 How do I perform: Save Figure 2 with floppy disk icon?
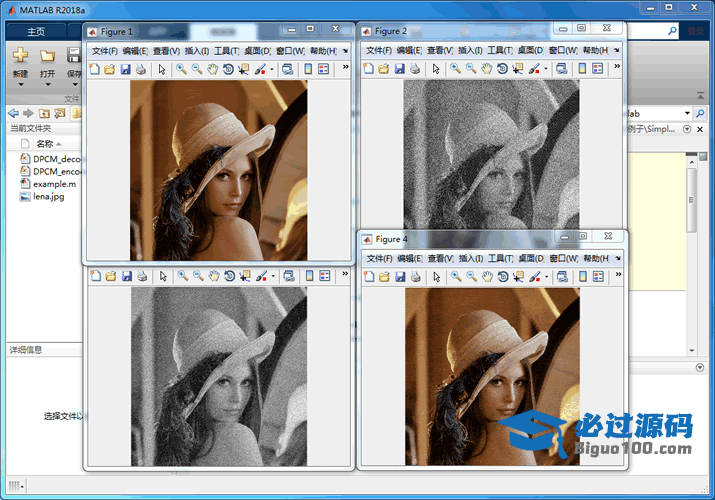(x=399, y=68)
